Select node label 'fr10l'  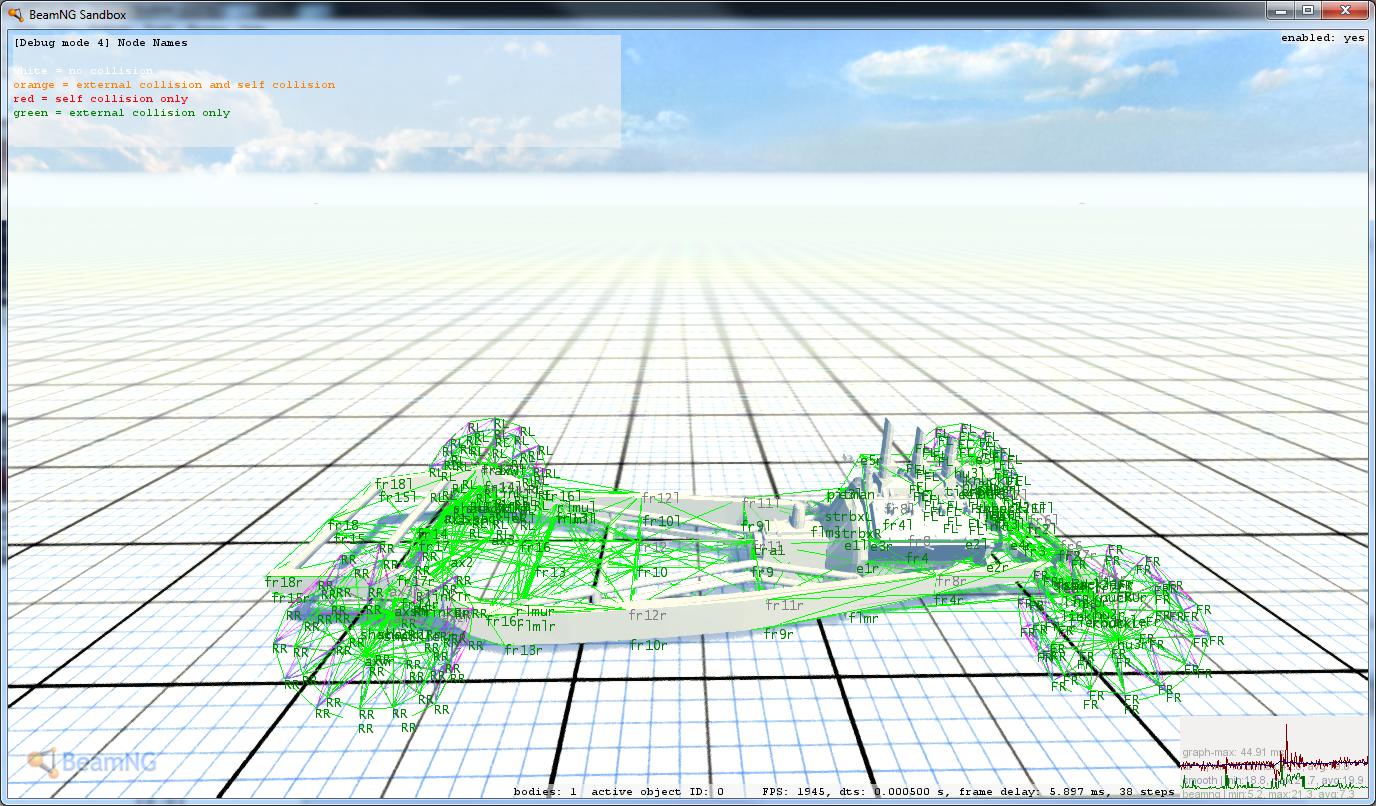point(661,521)
